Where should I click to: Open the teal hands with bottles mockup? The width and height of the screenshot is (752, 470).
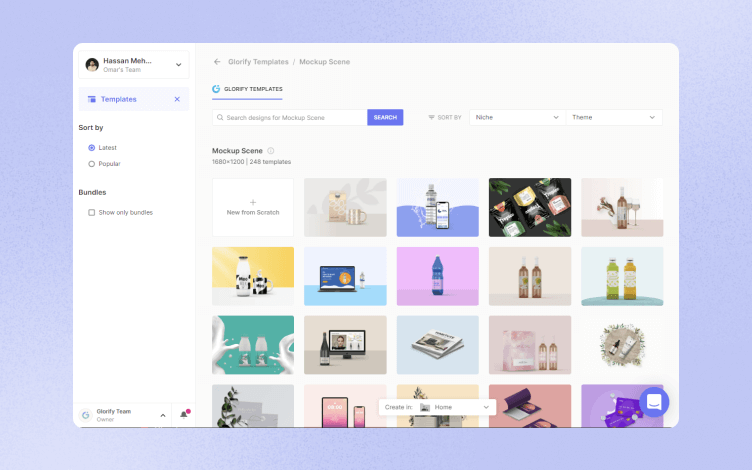point(253,345)
